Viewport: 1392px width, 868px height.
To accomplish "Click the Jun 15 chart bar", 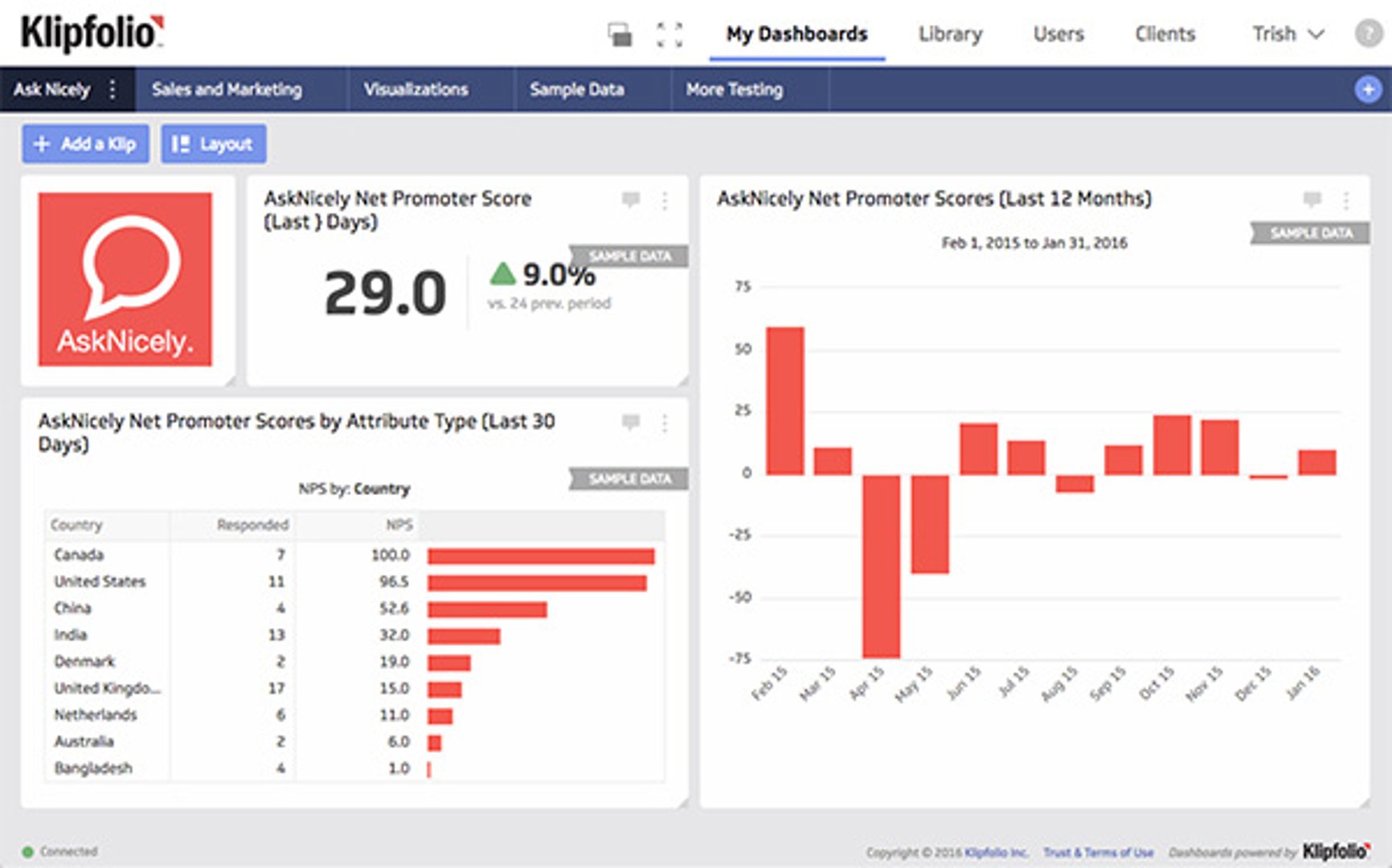I will click(x=978, y=448).
